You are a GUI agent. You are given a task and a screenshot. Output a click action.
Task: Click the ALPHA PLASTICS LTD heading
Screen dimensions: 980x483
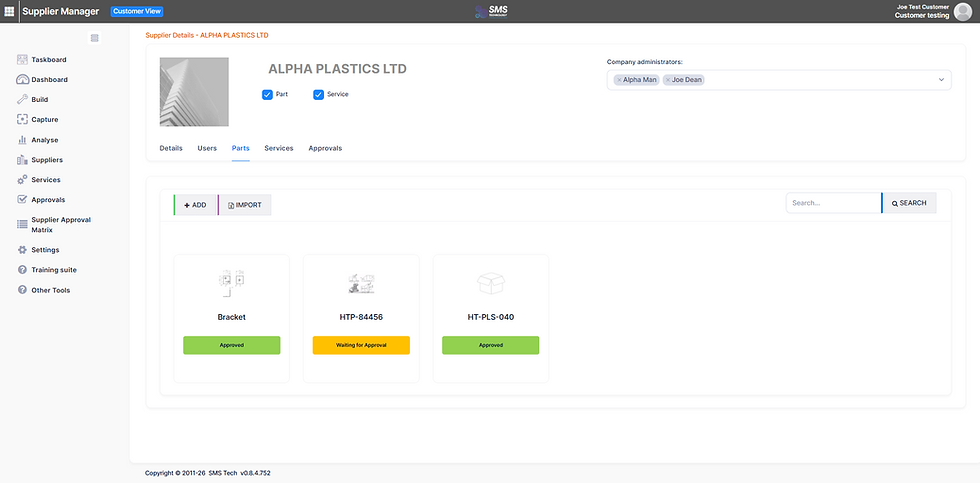pyautogui.click(x=338, y=69)
